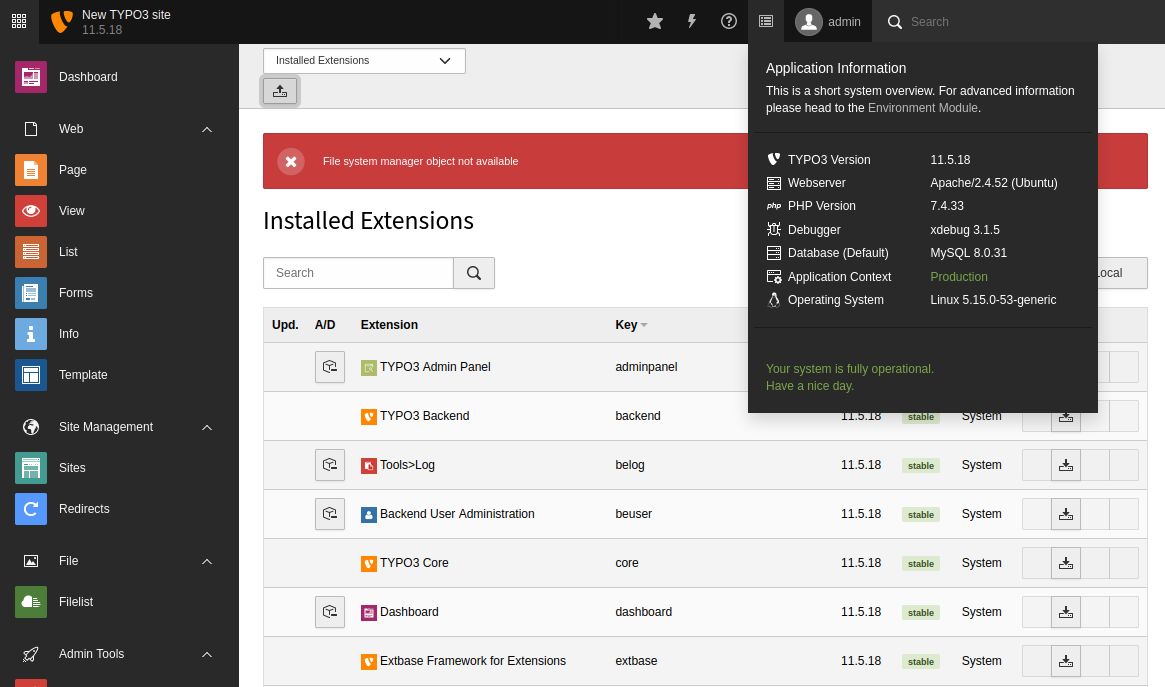Click the Tools>Log extension icon

point(369,466)
